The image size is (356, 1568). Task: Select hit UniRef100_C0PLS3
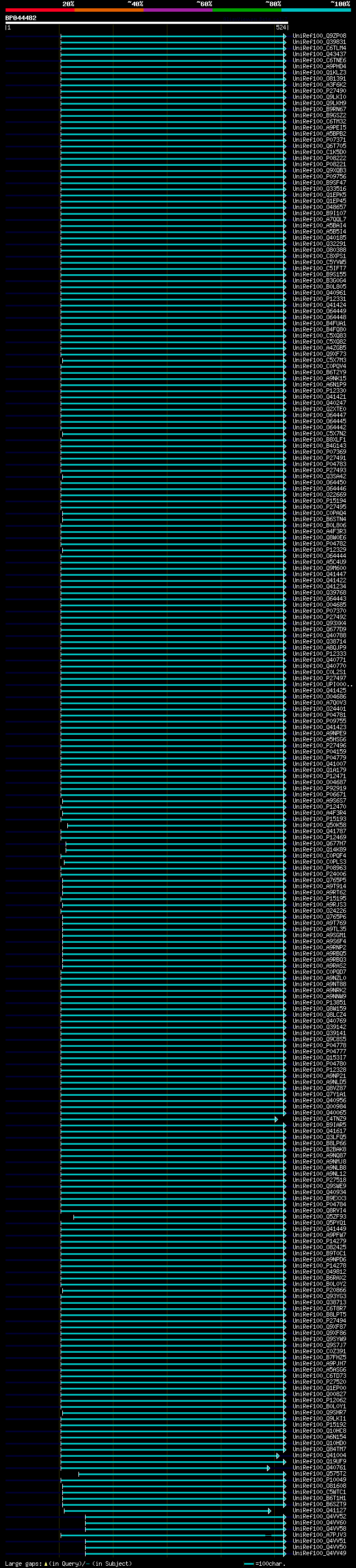(319, 862)
